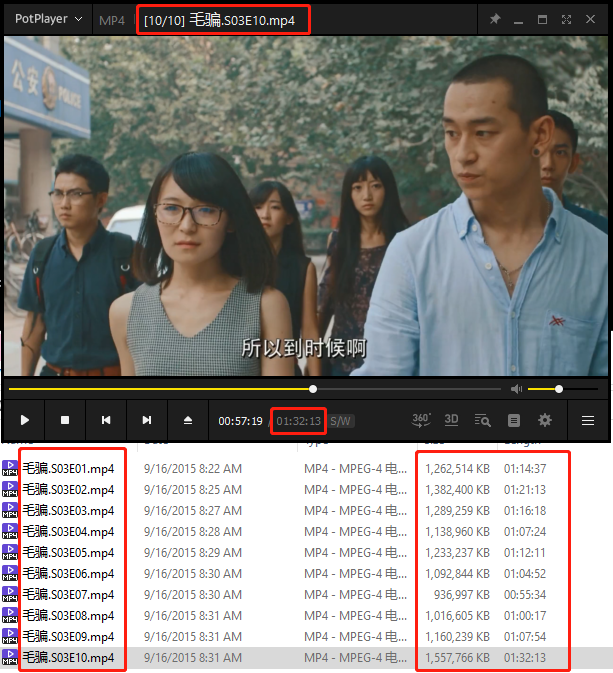Toggle 3D video mode
Viewport: 613px width, 673px height.
(x=451, y=419)
